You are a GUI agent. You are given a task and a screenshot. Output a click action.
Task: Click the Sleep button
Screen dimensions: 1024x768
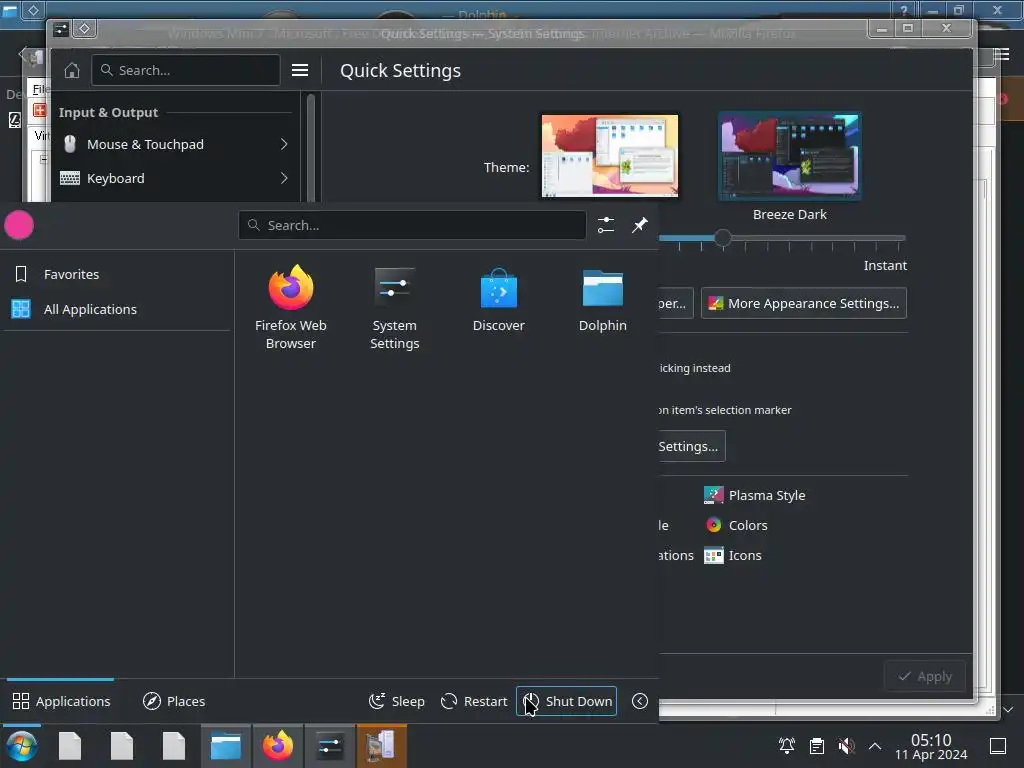click(x=396, y=701)
